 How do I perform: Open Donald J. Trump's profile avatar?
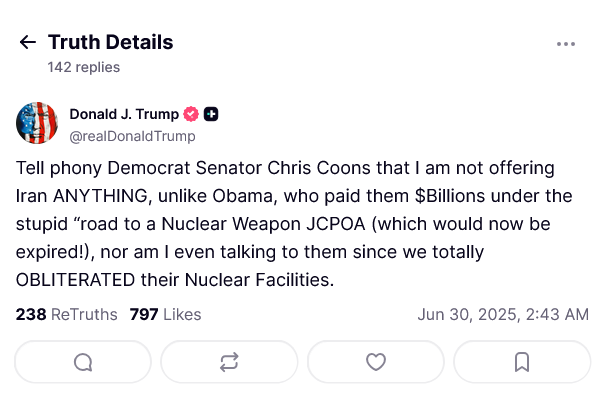37,123
